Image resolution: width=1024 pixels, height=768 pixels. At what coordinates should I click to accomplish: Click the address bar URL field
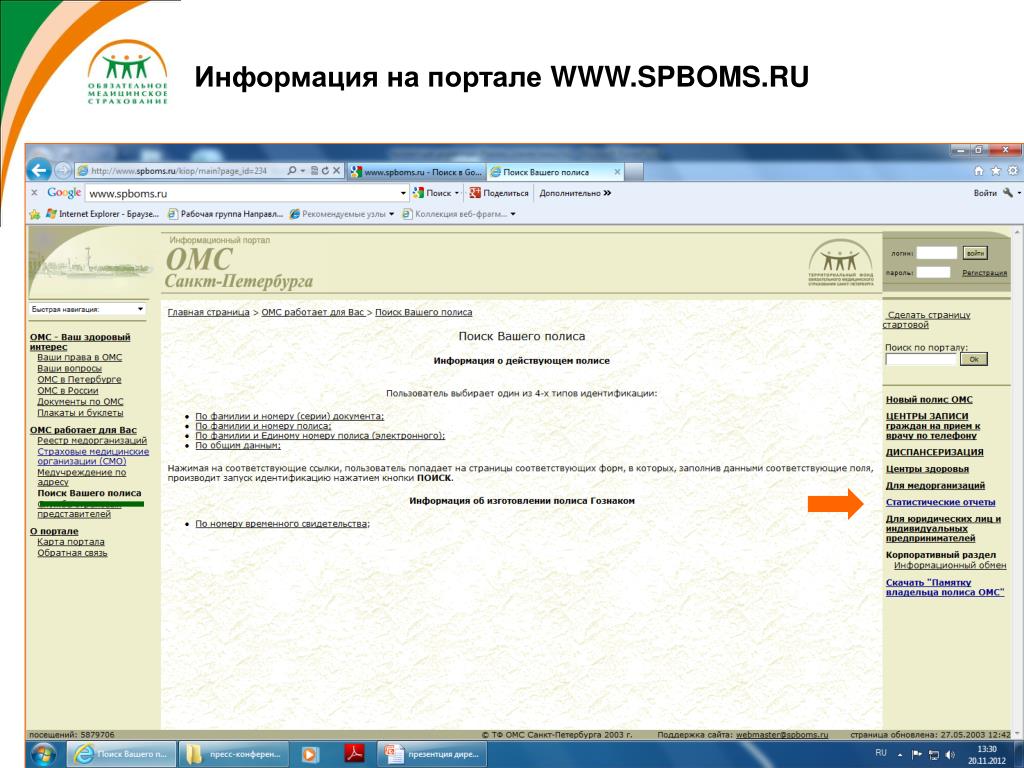pyautogui.click(x=180, y=171)
